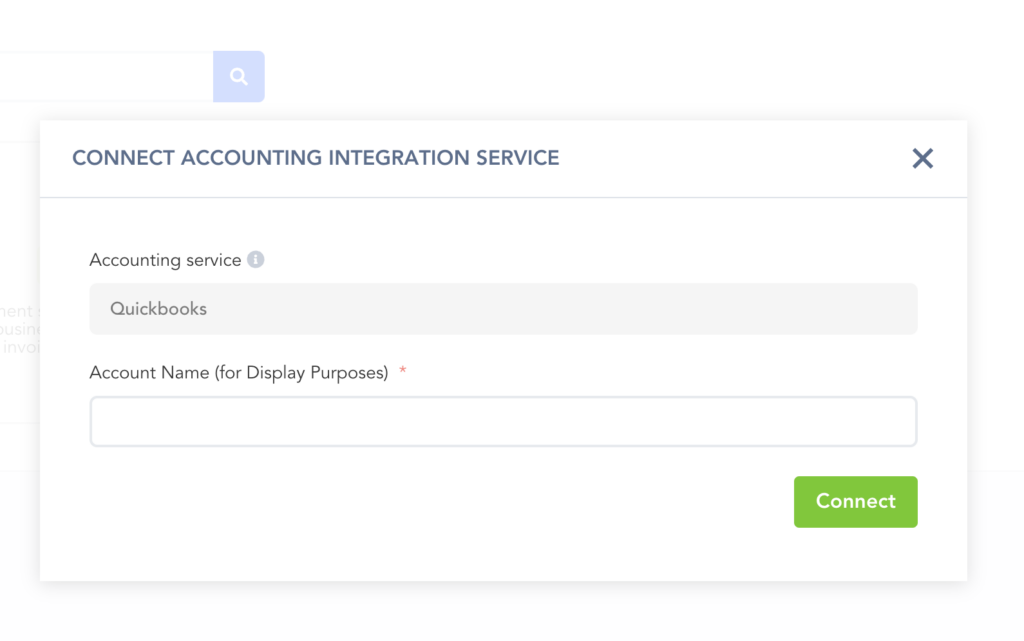Focus the Account Name text input

tap(503, 422)
